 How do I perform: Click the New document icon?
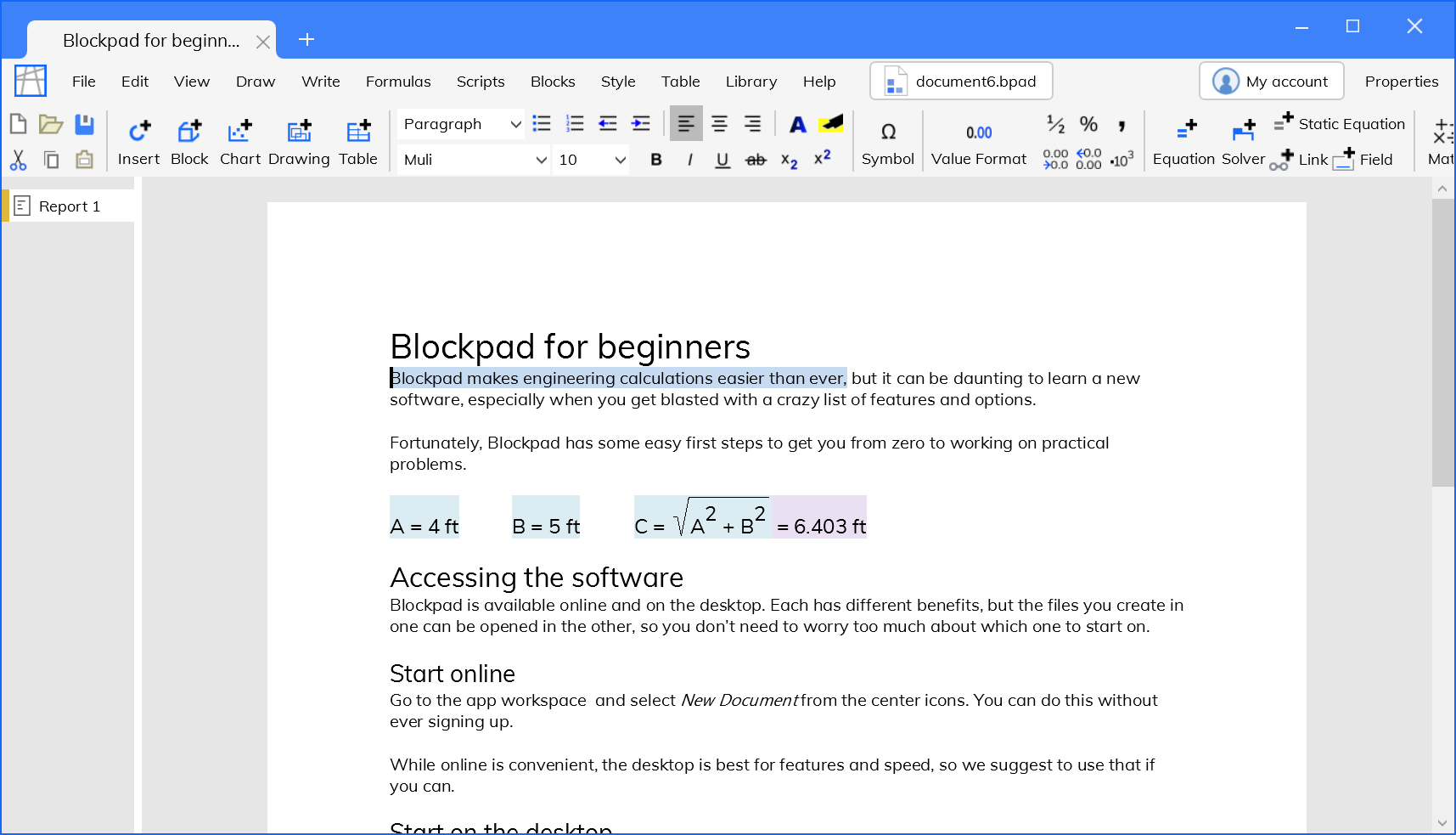18,124
